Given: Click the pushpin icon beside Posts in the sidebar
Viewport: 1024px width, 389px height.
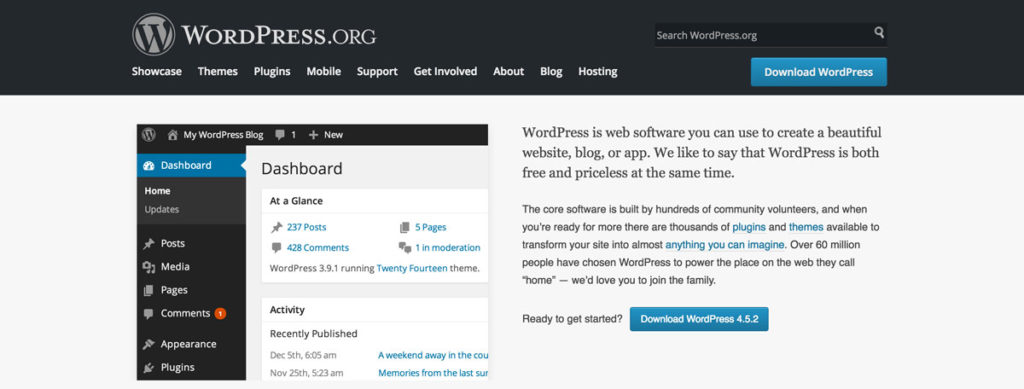Looking at the screenshot, I should coord(149,243).
